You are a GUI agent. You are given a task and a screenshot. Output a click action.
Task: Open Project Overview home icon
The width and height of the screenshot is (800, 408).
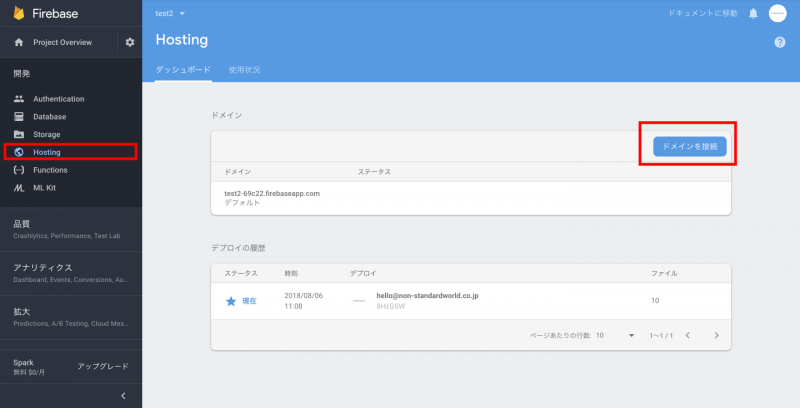point(19,42)
